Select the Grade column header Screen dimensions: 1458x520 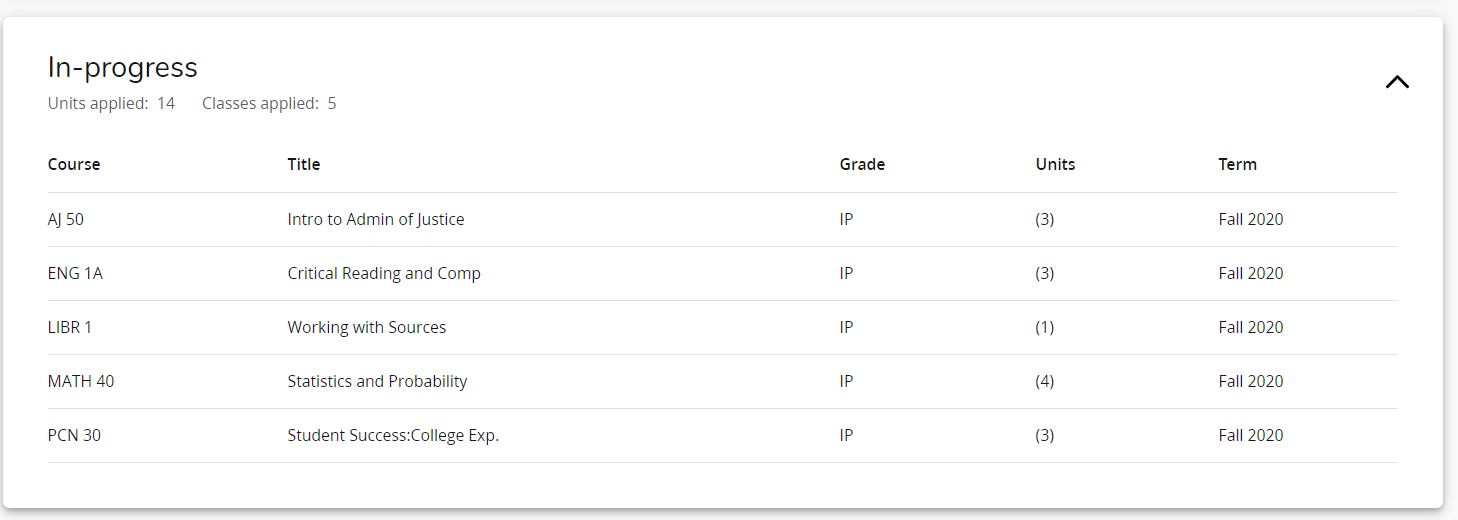coord(862,164)
